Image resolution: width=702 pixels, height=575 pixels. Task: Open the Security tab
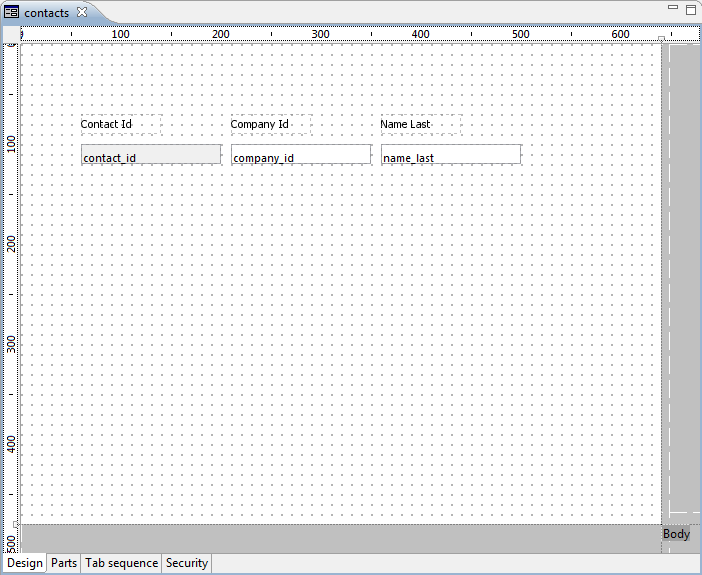pyautogui.click(x=187, y=563)
